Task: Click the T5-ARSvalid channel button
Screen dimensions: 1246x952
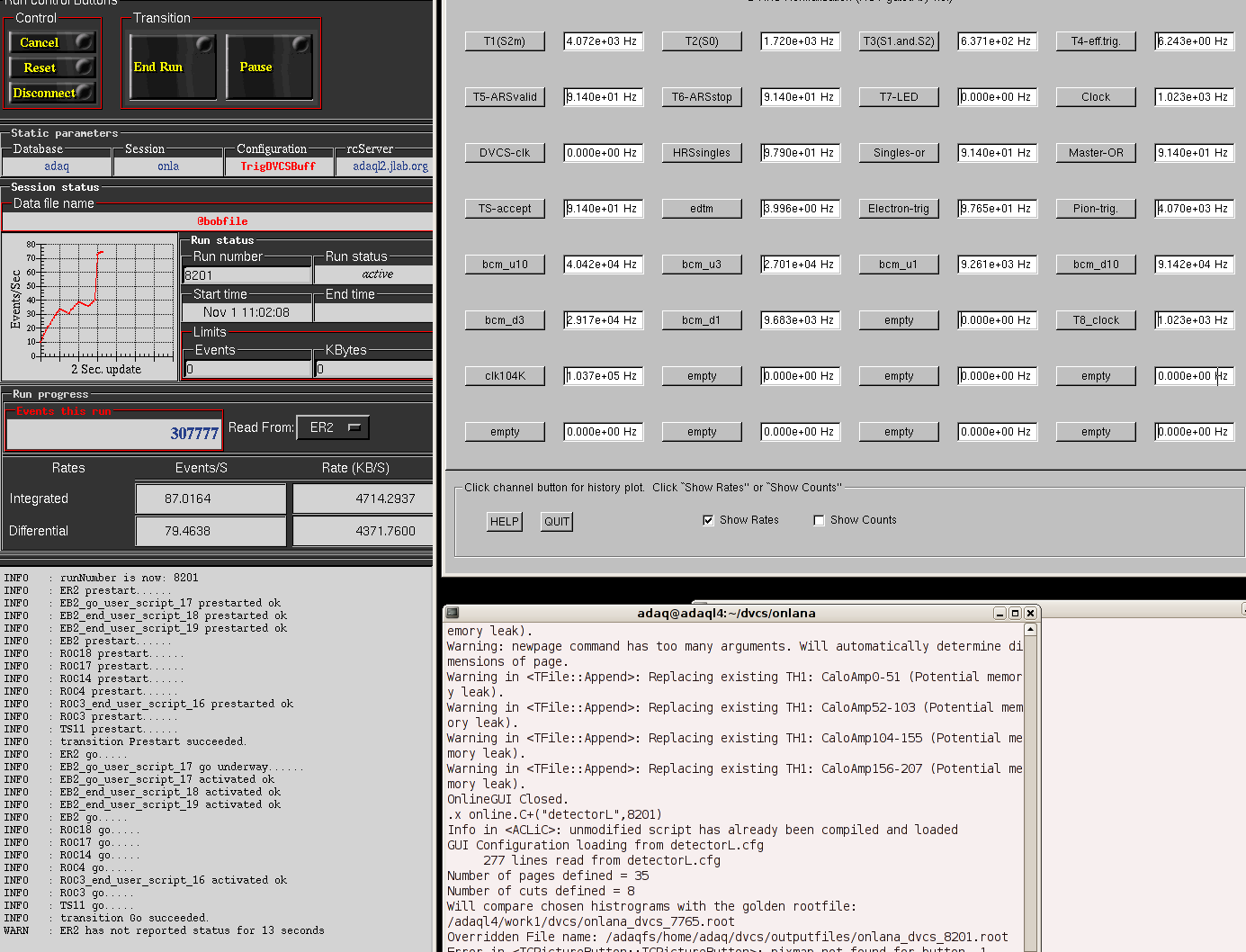Action: click(x=505, y=97)
